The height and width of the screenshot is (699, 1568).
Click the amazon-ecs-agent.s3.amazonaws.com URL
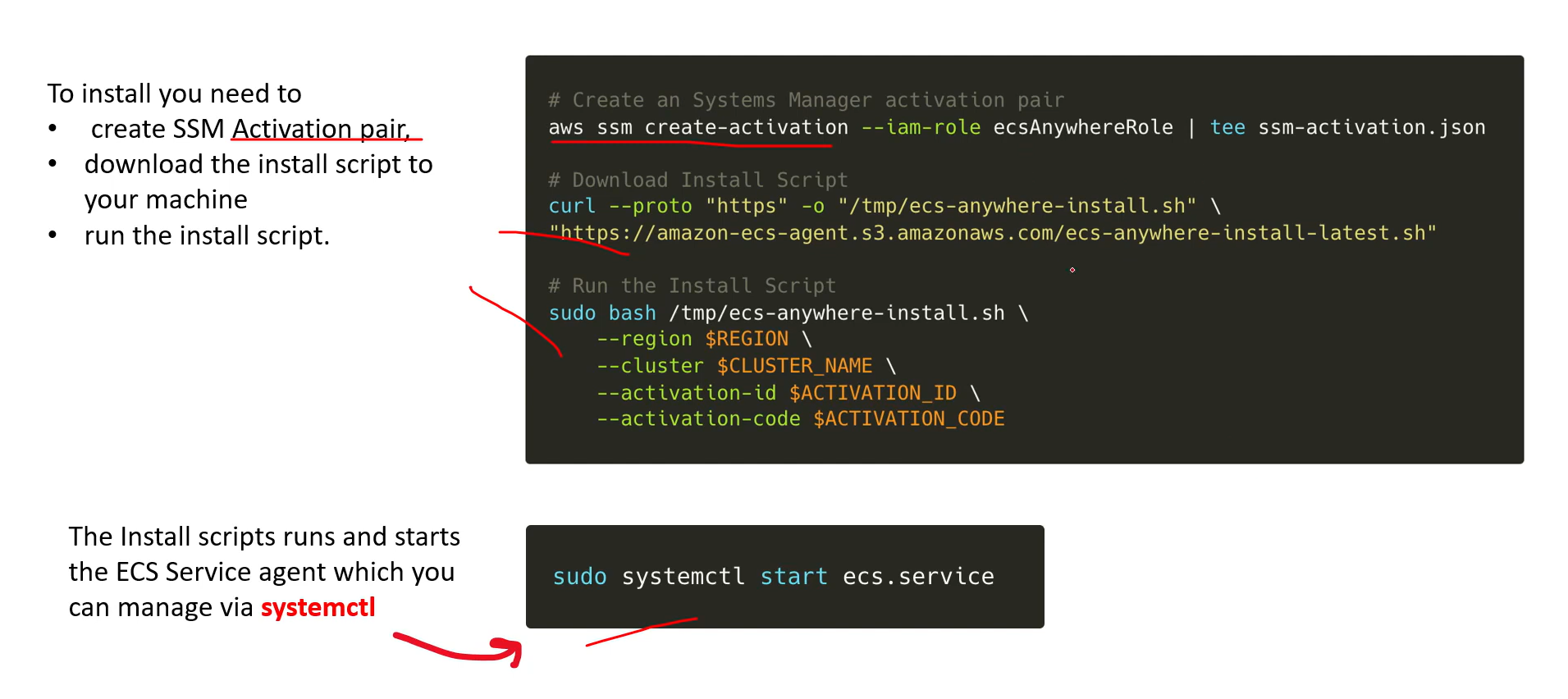pyautogui.click(x=993, y=233)
